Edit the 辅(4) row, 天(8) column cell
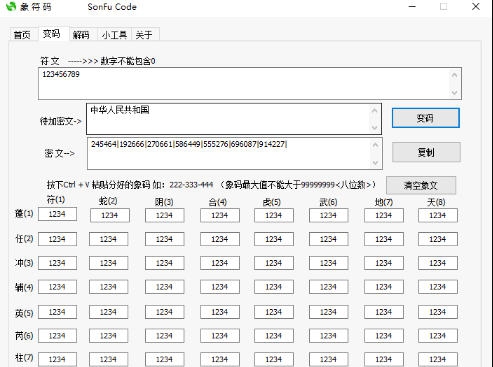The image size is (493, 367). (438, 287)
